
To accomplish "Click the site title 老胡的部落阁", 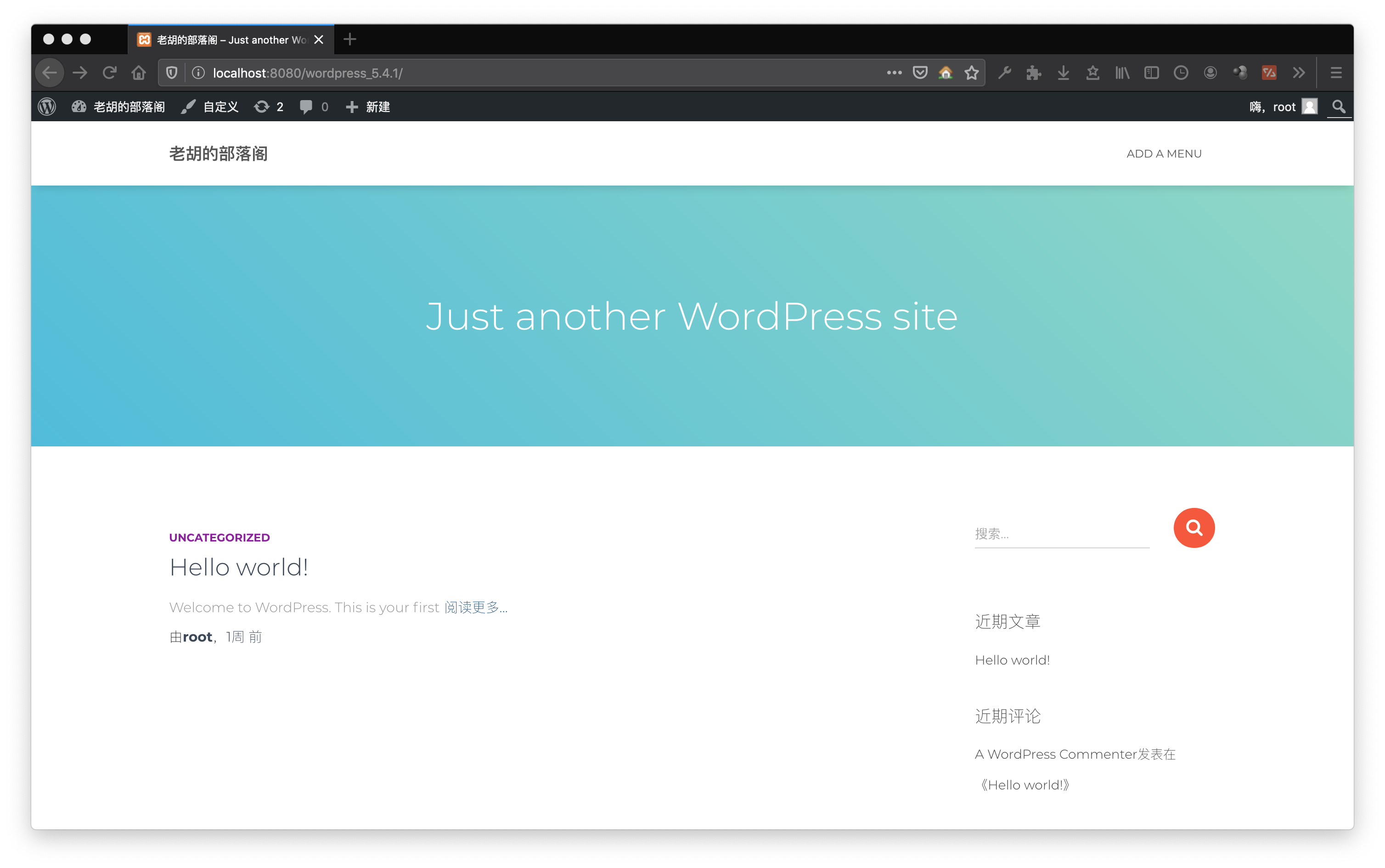I will point(218,154).
